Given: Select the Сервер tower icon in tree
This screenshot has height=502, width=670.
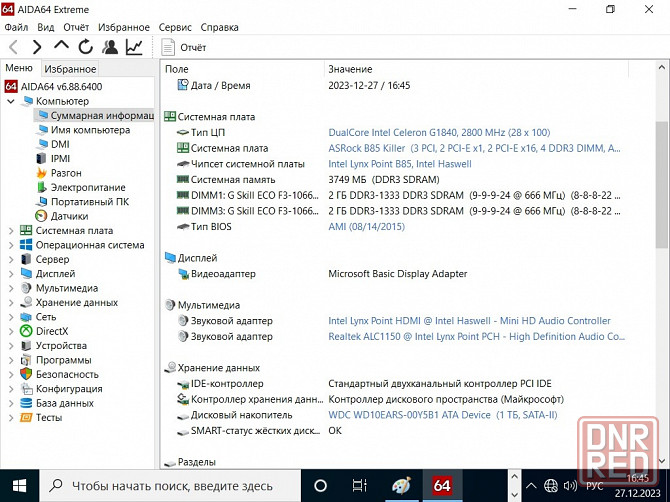Looking at the screenshot, I should pyautogui.click(x=26, y=259).
